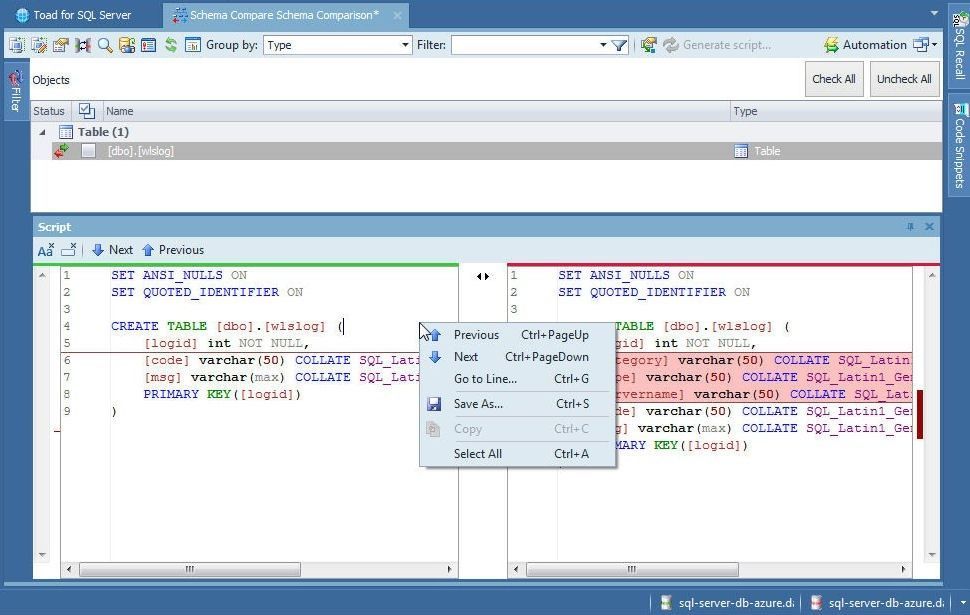
Task: Select the [dbo].[wlslog] table row name
Action: (x=140, y=151)
